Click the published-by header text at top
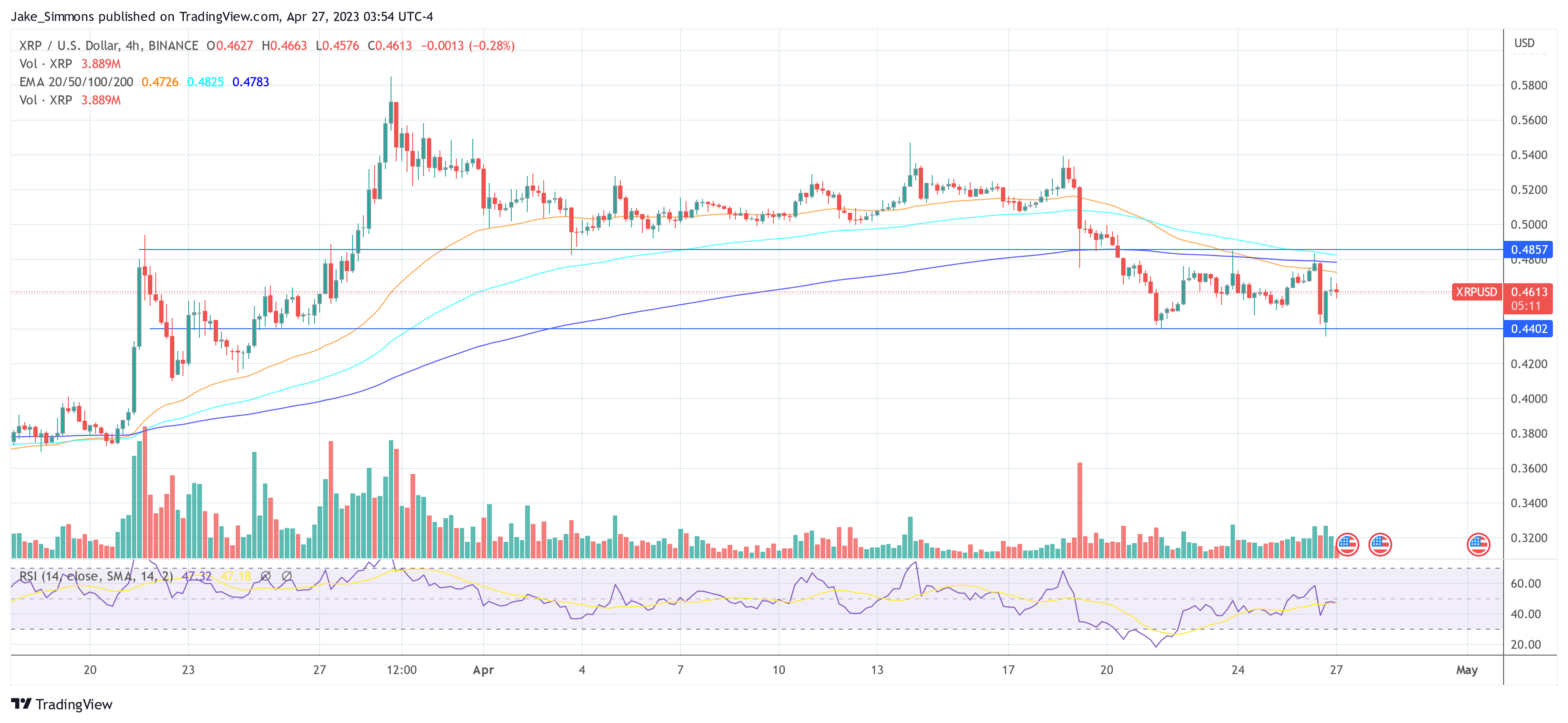 [222, 16]
